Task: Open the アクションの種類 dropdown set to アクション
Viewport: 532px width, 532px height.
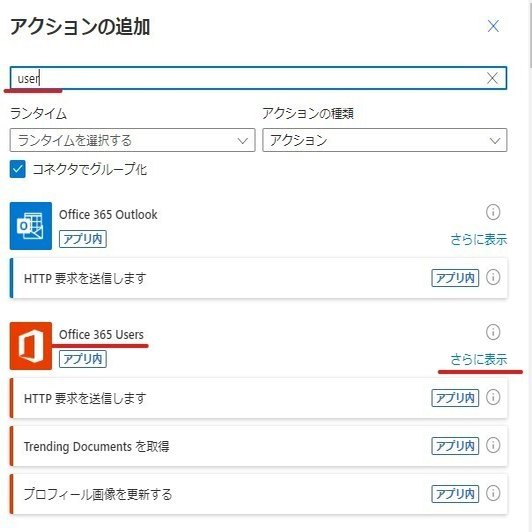Action: (x=385, y=140)
